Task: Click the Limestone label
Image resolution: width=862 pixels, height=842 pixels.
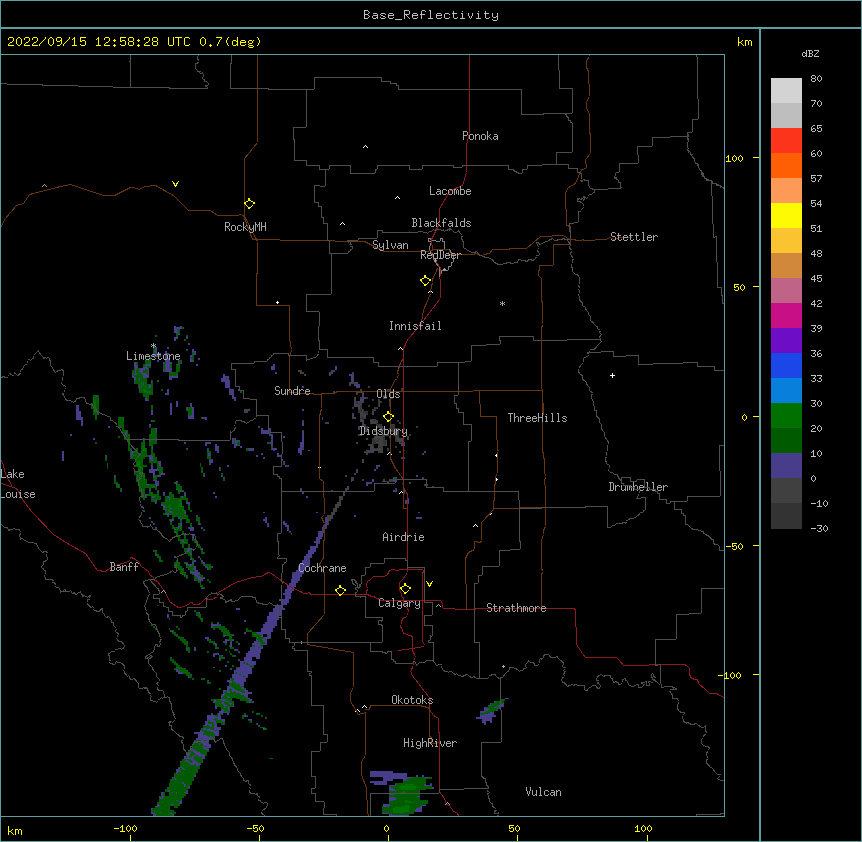Action: pyautogui.click(x=153, y=356)
